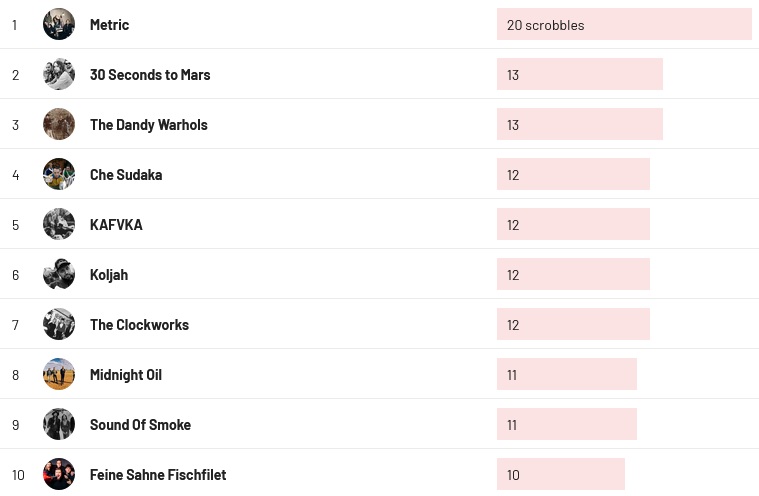The image size is (759, 496).
Task: Visit the Che Sudaka artist link
Action: pos(126,175)
